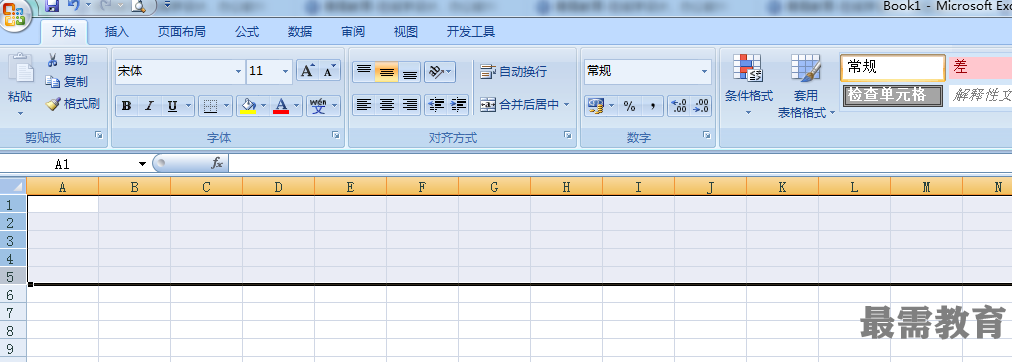Align cell content to bottom

pyautogui.click(x=409, y=72)
